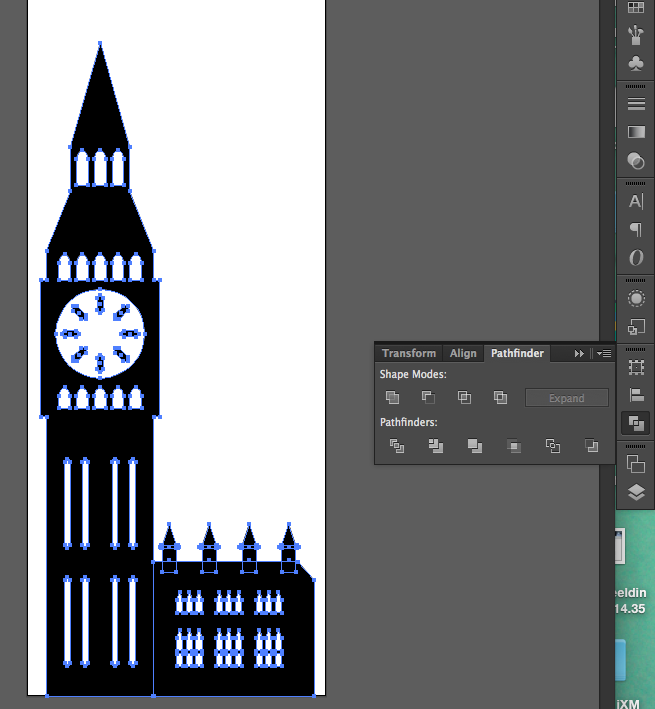The width and height of the screenshot is (655, 709).
Task: Click the Expand button in Pathfinder
Action: click(566, 398)
